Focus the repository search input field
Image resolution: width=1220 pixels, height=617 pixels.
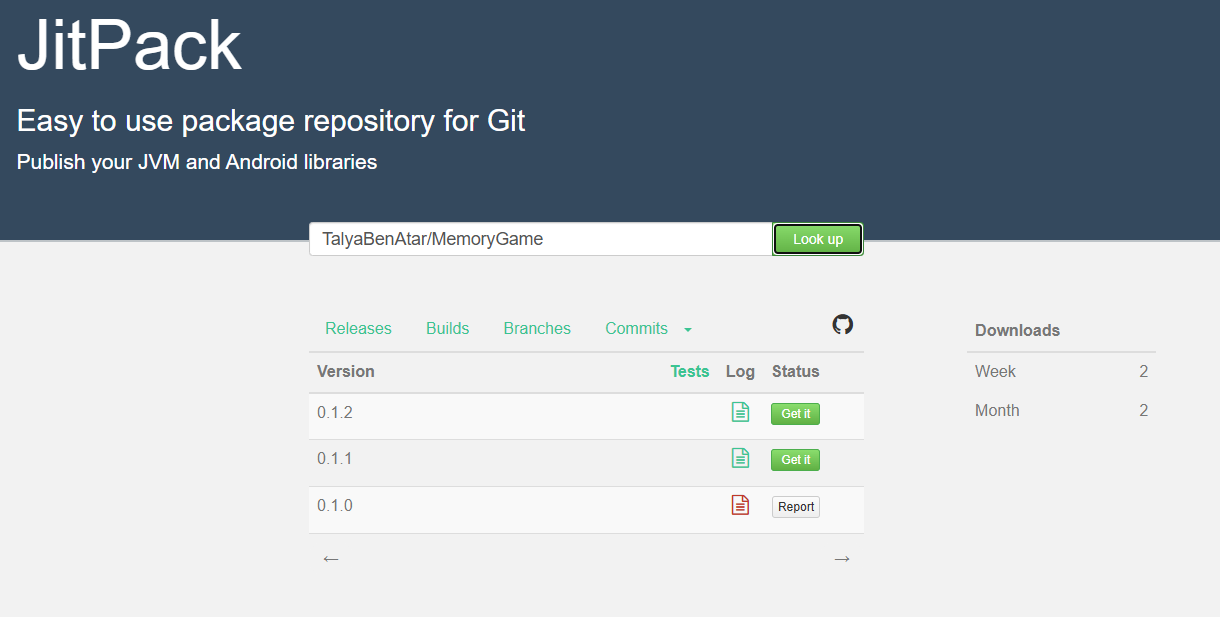click(x=540, y=239)
